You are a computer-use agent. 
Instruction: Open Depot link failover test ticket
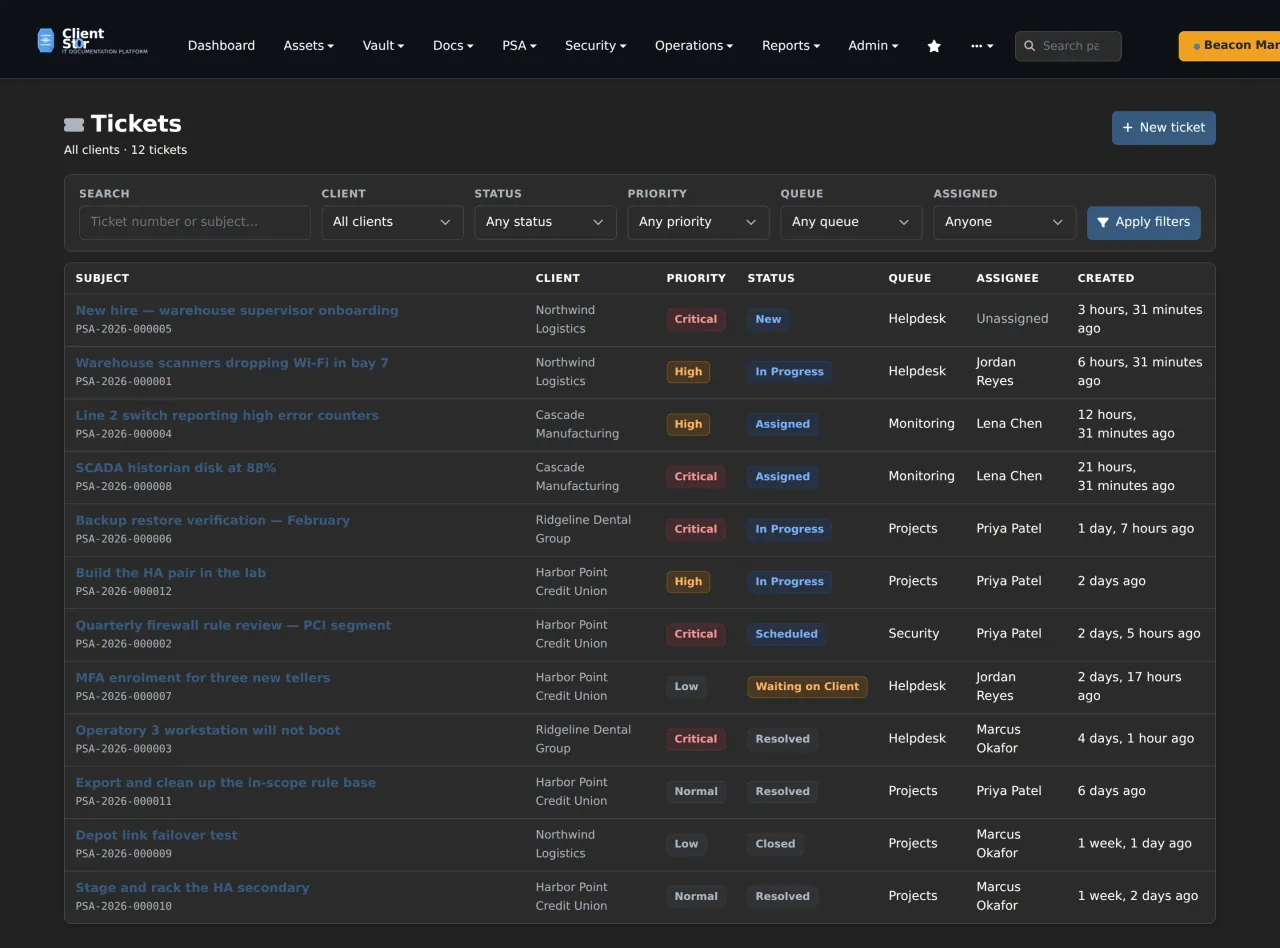pyautogui.click(x=157, y=835)
